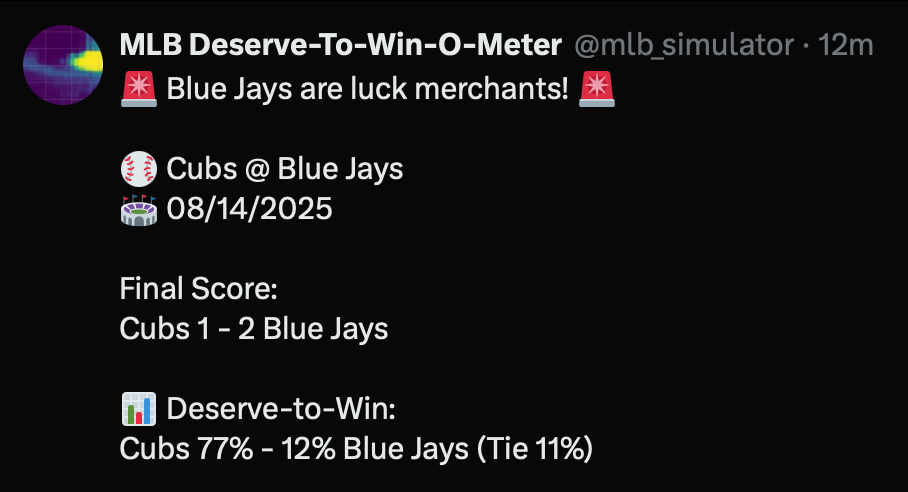908x492 pixels.
Task: Click the 'Final Score:' label
Action: (x=197, y=289)
